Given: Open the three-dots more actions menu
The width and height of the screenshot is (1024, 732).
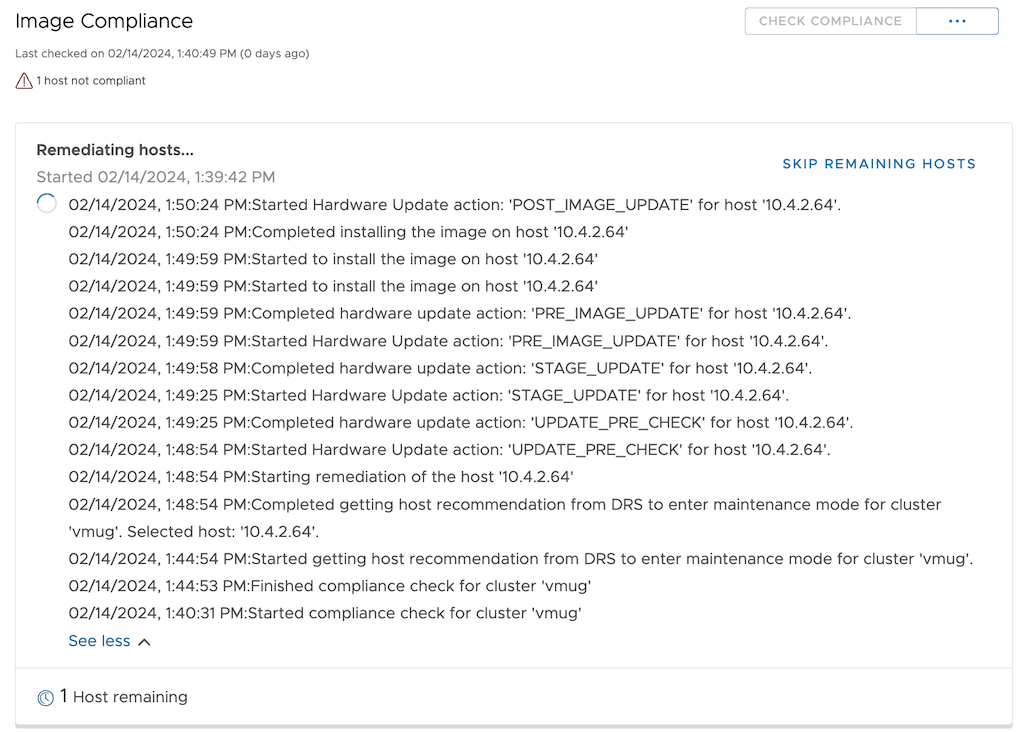Looking at the screenshot, I should click(957, 21).
